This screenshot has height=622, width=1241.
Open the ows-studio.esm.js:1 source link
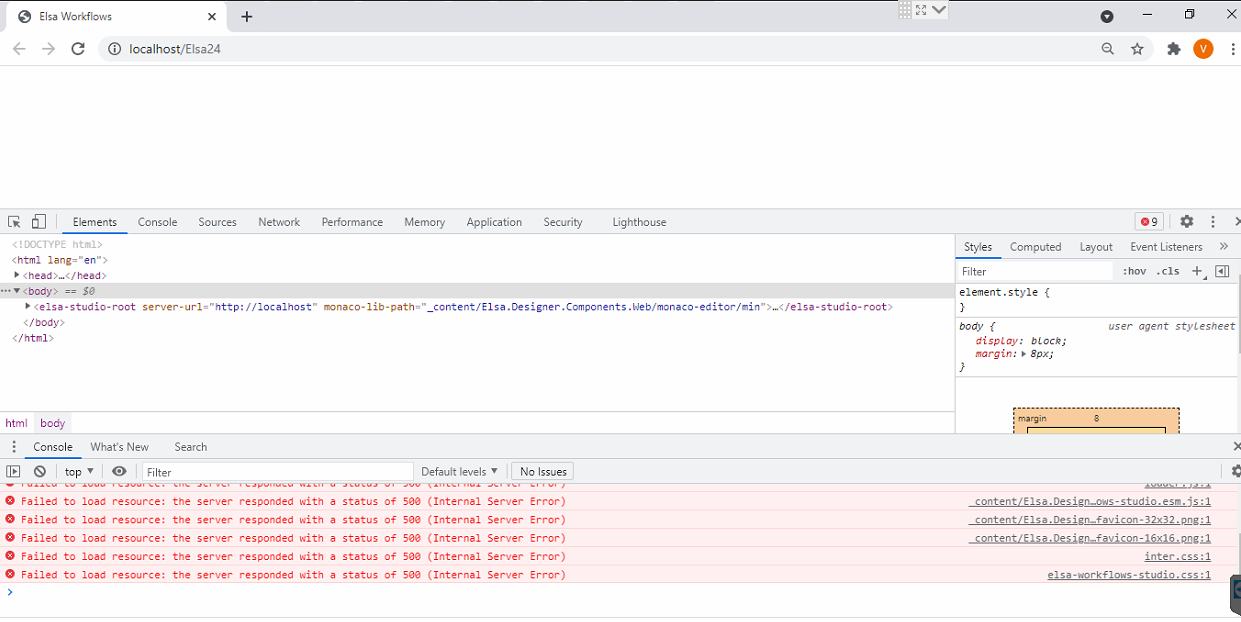pyautogui.click(x=1090, y=502)
